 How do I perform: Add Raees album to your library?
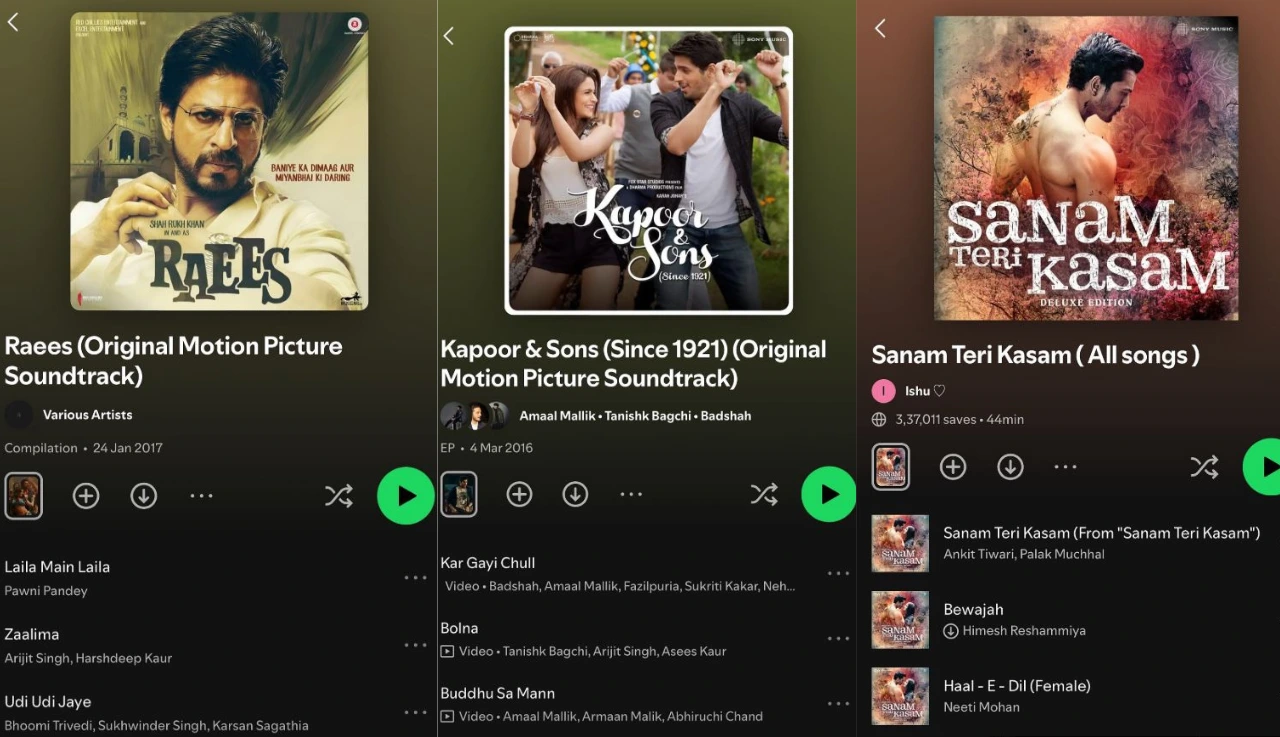coord(86,496)
